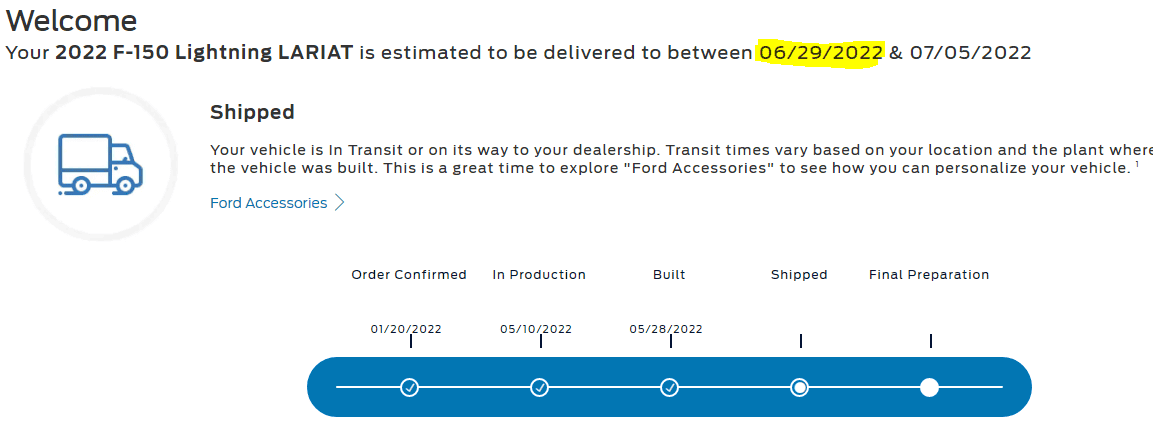Image resolution: width=1153 pixels, height=422 pixels.
Task: Click the delivery truck icon
Action: click(x=100, y=165)
